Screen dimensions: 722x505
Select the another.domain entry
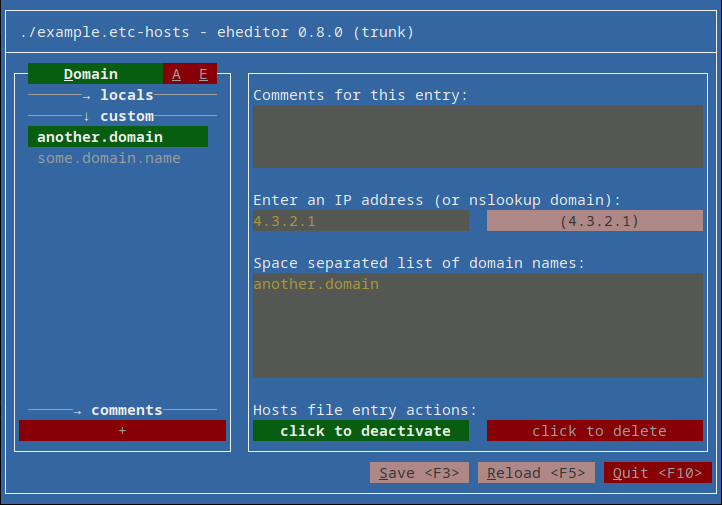[x=118, y=137]
